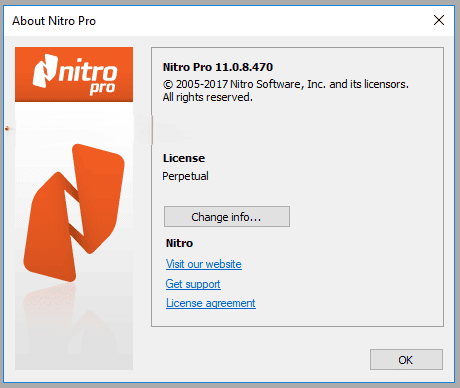
Task: Click the Nitro heading above the links
Action: pyautogui.click(x=179, y=243)
